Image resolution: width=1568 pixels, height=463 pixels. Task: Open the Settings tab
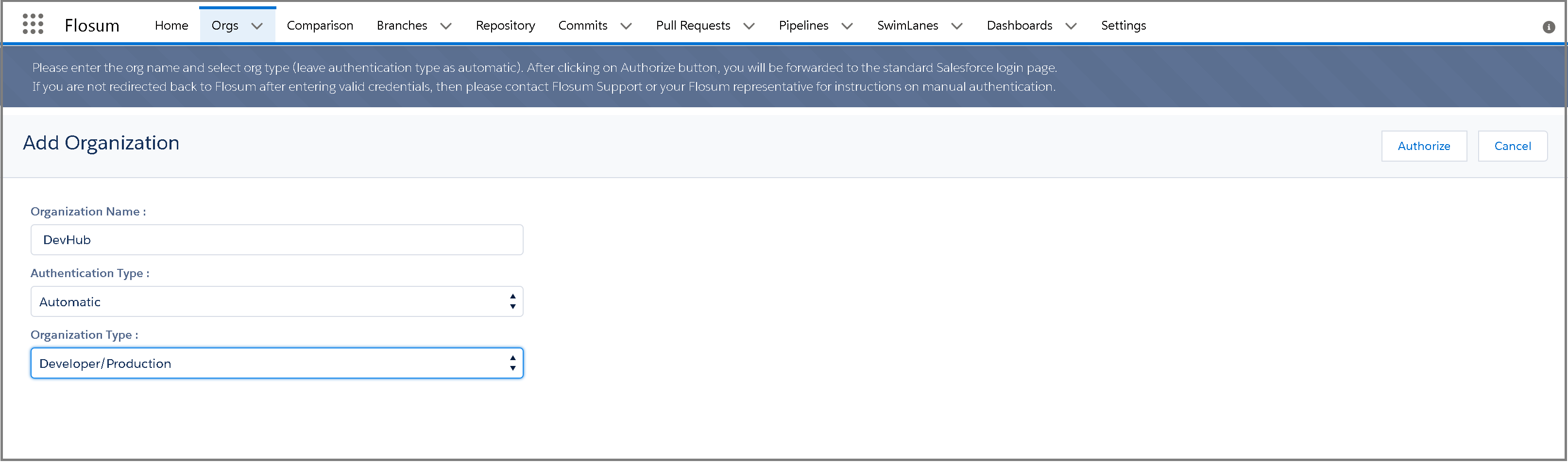[x=1123, y=26]
